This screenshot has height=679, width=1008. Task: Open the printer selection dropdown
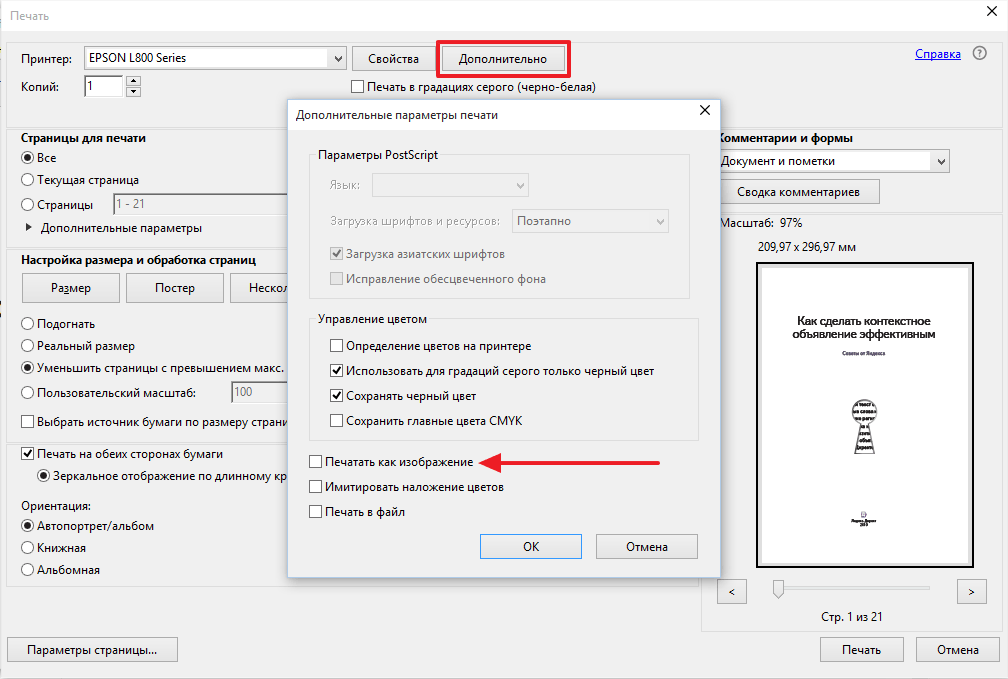337,58
